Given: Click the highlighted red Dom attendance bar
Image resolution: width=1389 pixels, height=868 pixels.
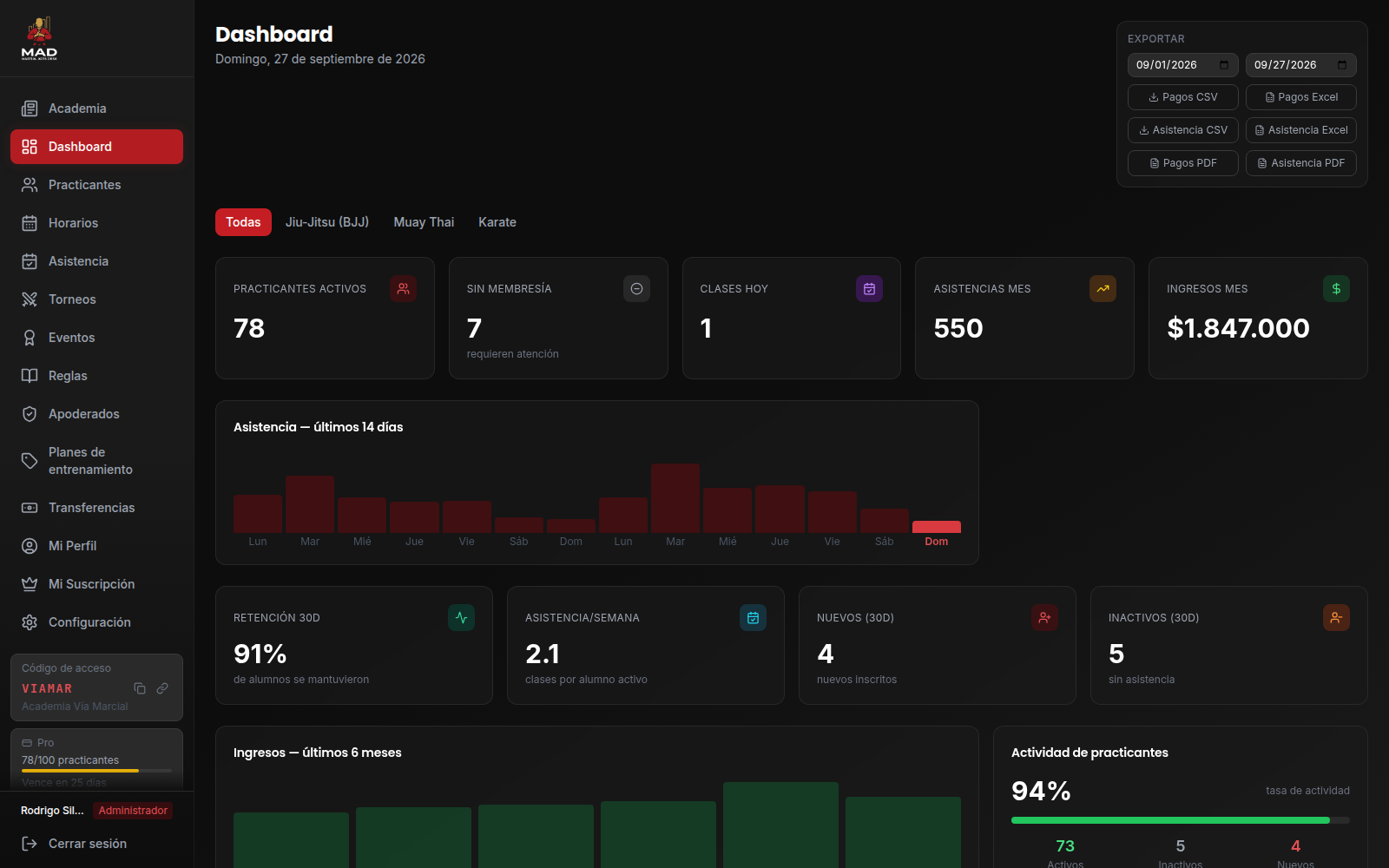Looking at the screenshot, I should pyautogui.click(x=937, y=527).
